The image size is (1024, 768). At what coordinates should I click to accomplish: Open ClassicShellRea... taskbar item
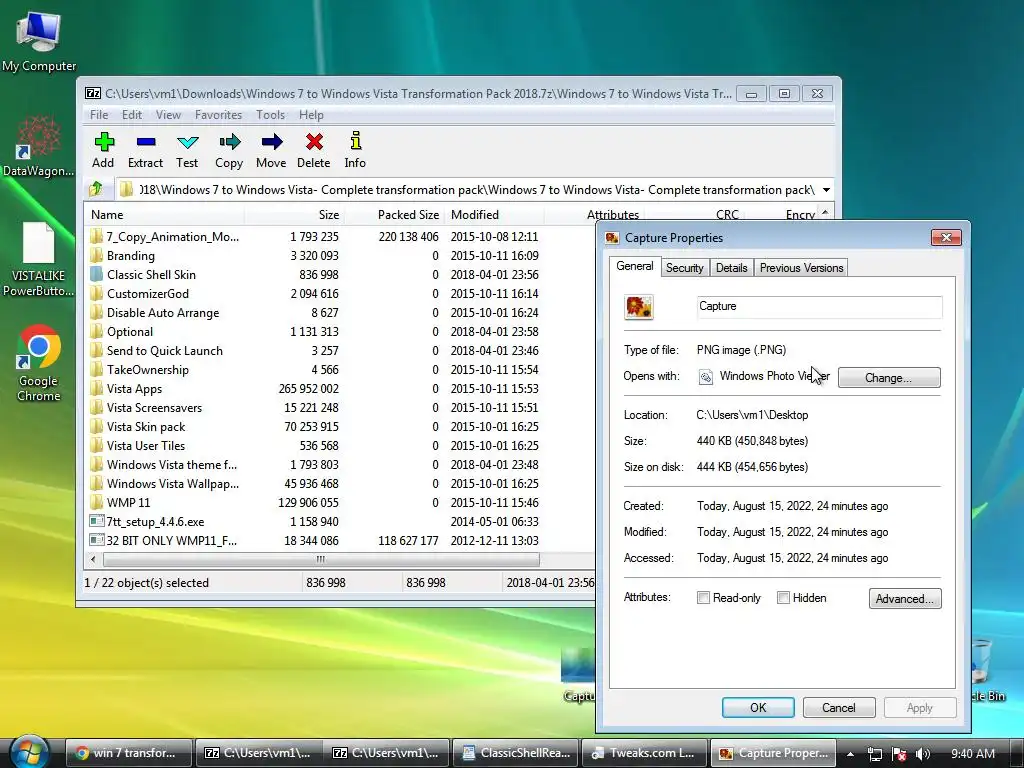[516, 753]
